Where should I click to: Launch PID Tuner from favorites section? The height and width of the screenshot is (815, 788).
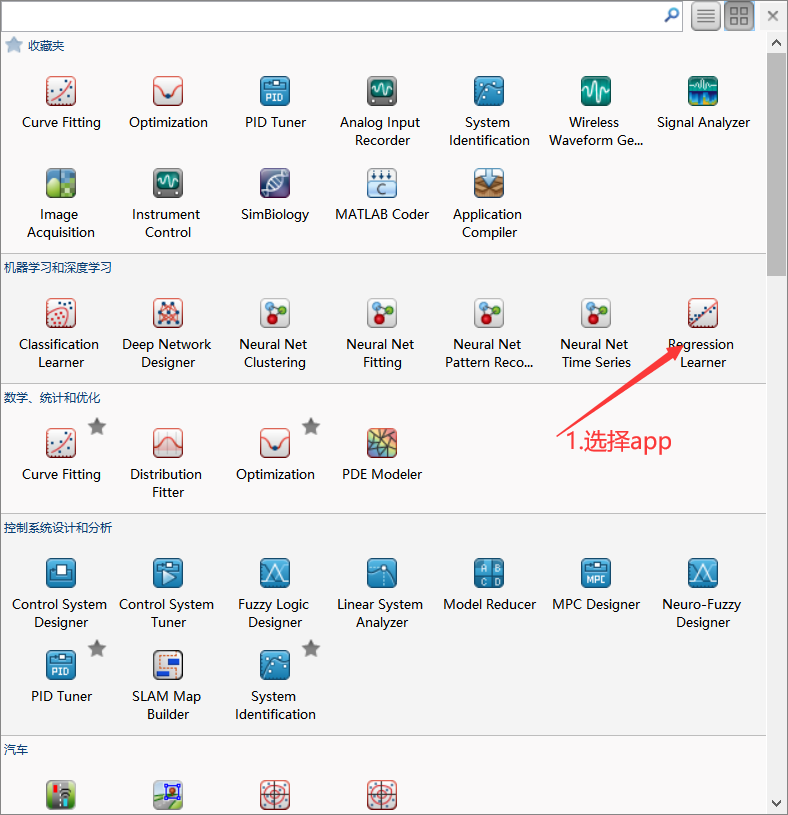[275, 103]
